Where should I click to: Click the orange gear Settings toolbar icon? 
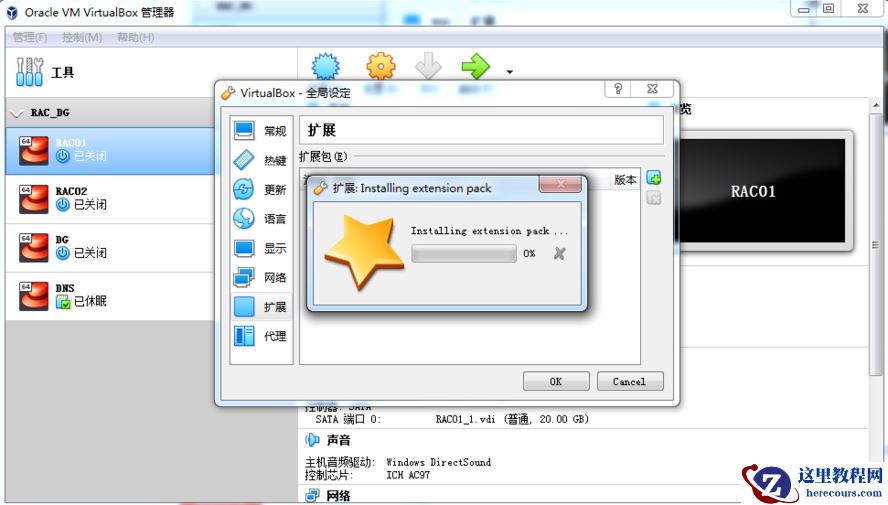pos(381,67)
